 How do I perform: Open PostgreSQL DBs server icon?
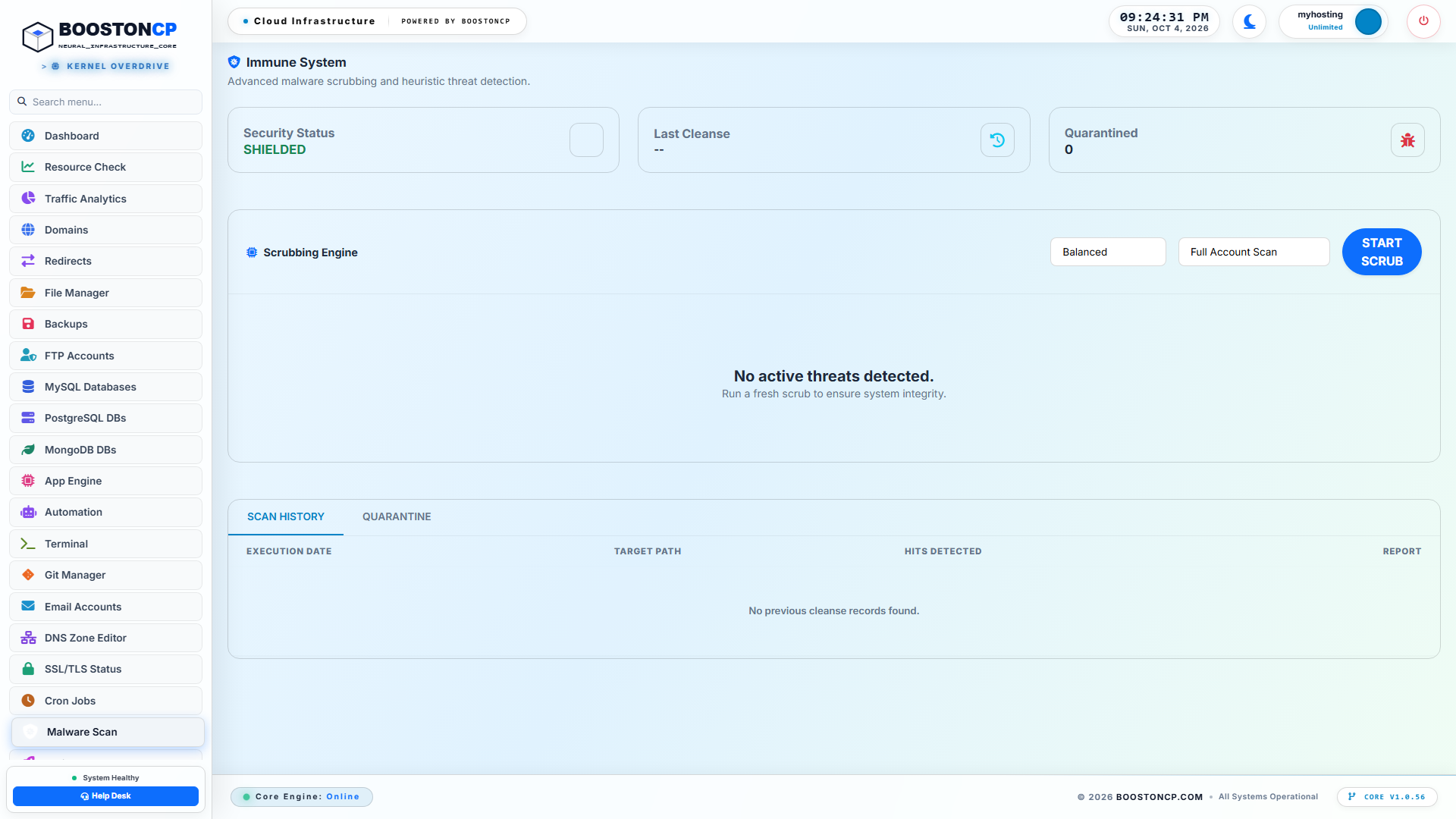(28, 418)
